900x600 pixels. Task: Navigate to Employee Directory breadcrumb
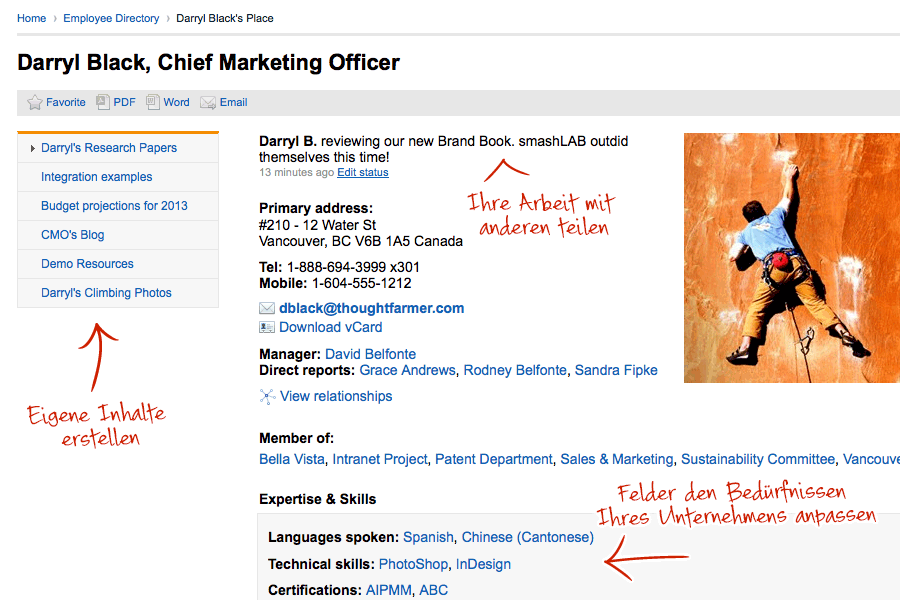pos(111,18)
